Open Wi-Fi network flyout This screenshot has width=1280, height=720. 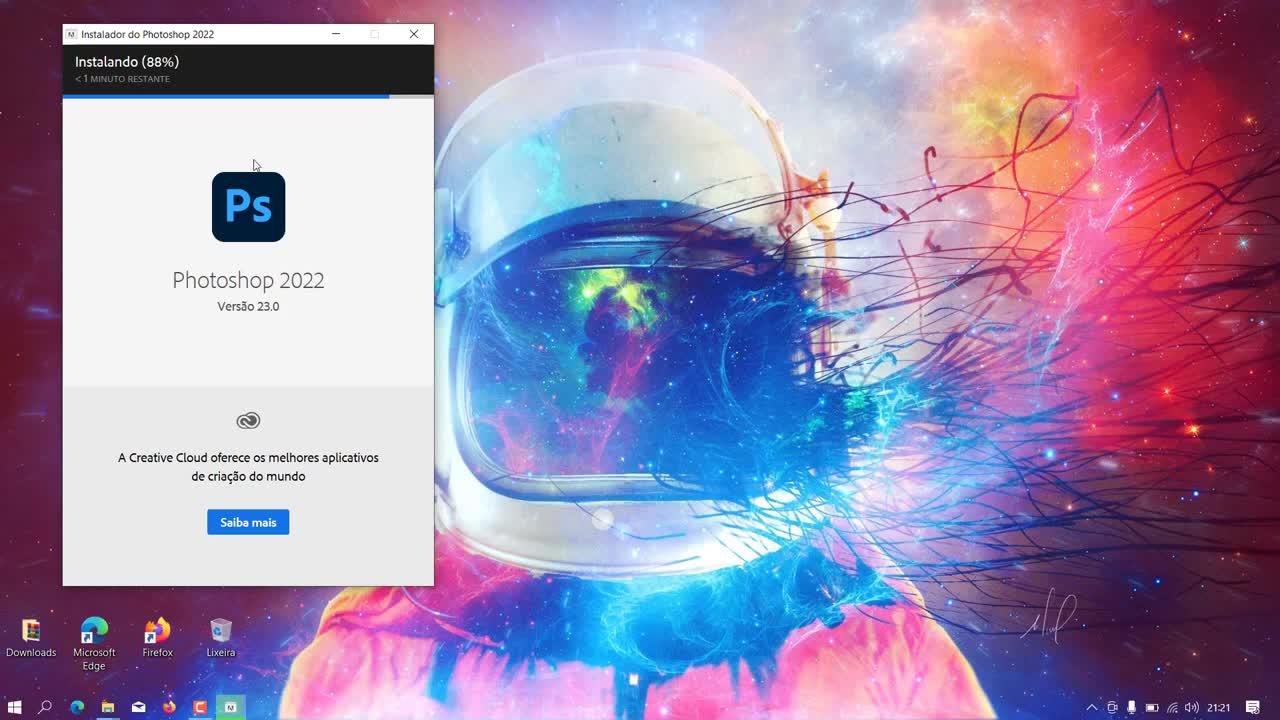click(1172, 707)
